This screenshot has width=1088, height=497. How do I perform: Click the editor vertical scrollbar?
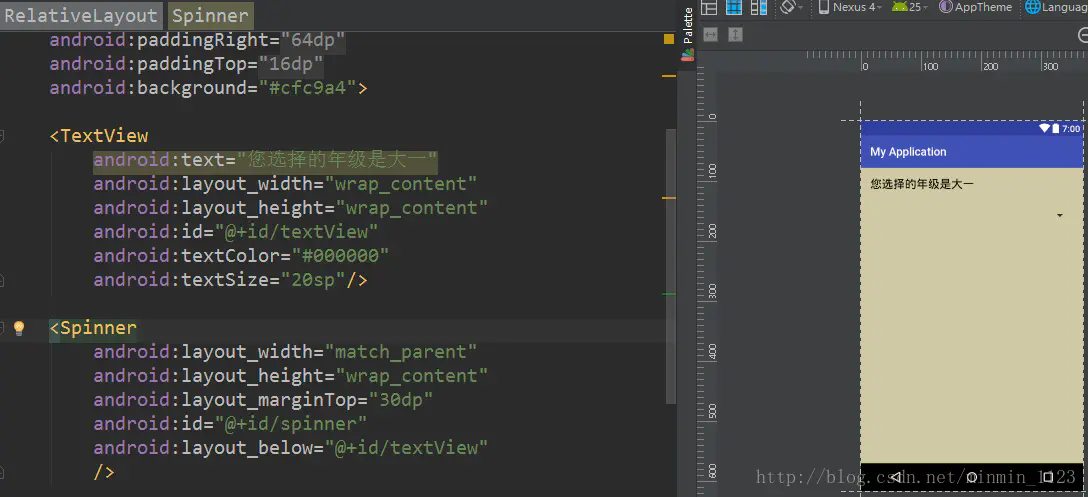(x=670, y=266)
